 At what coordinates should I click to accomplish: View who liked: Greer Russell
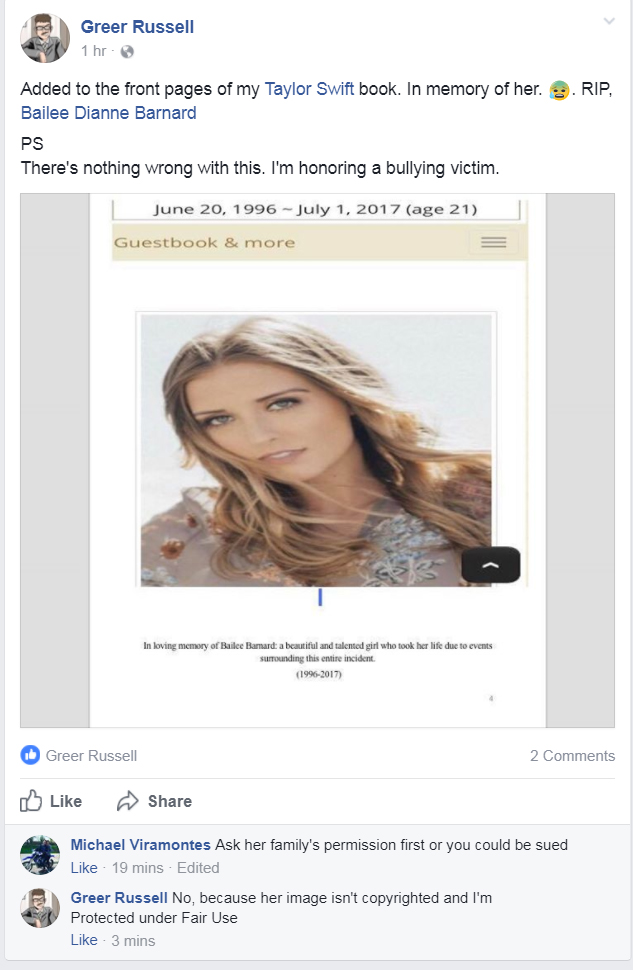click(92, 756)
